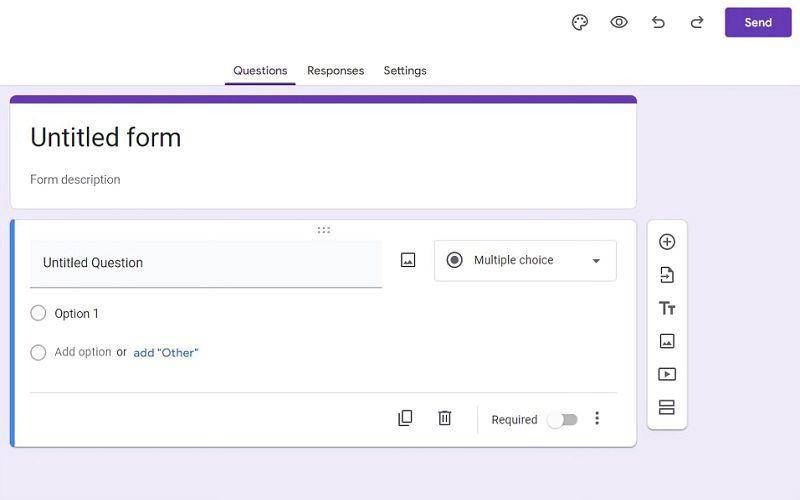The width and height of the screenshot is (800, 500).
Task: Add a new section to the form
Action: coord(667,407)
